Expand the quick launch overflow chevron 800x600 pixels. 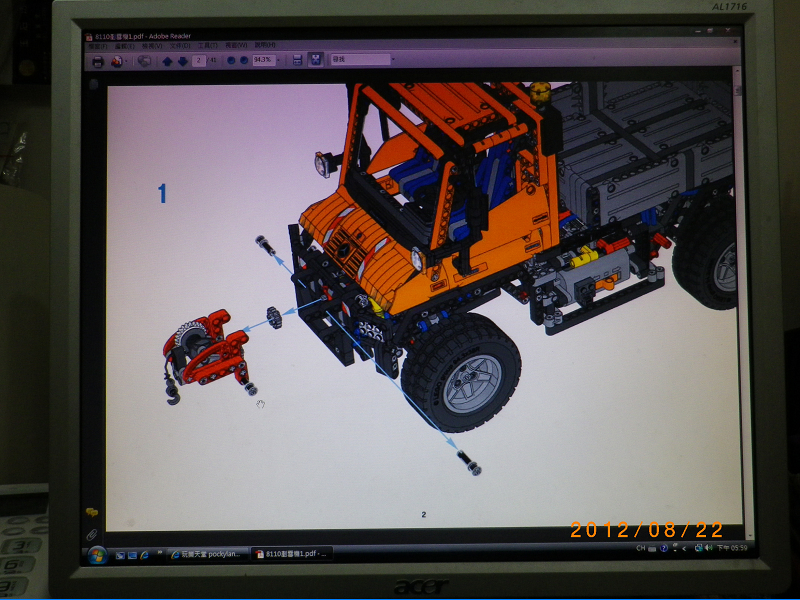pyautogui.click(x=160, y=553)
